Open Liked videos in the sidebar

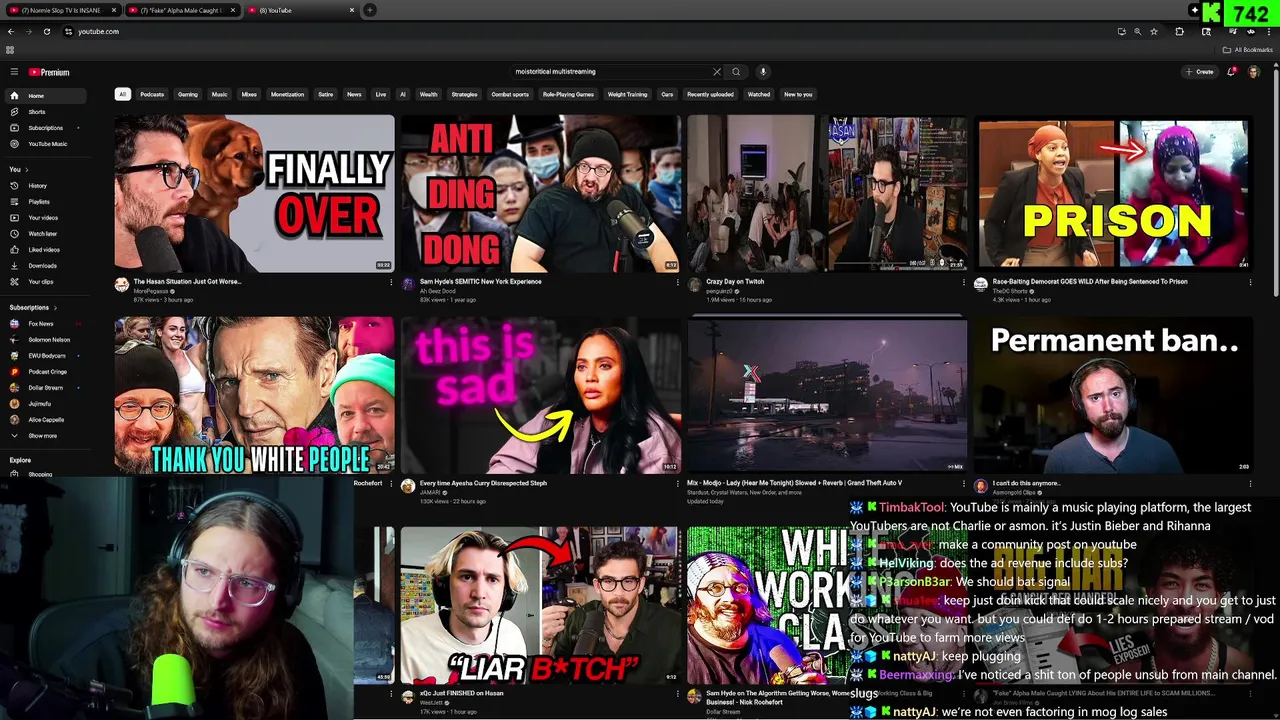(x=45, y=250)
